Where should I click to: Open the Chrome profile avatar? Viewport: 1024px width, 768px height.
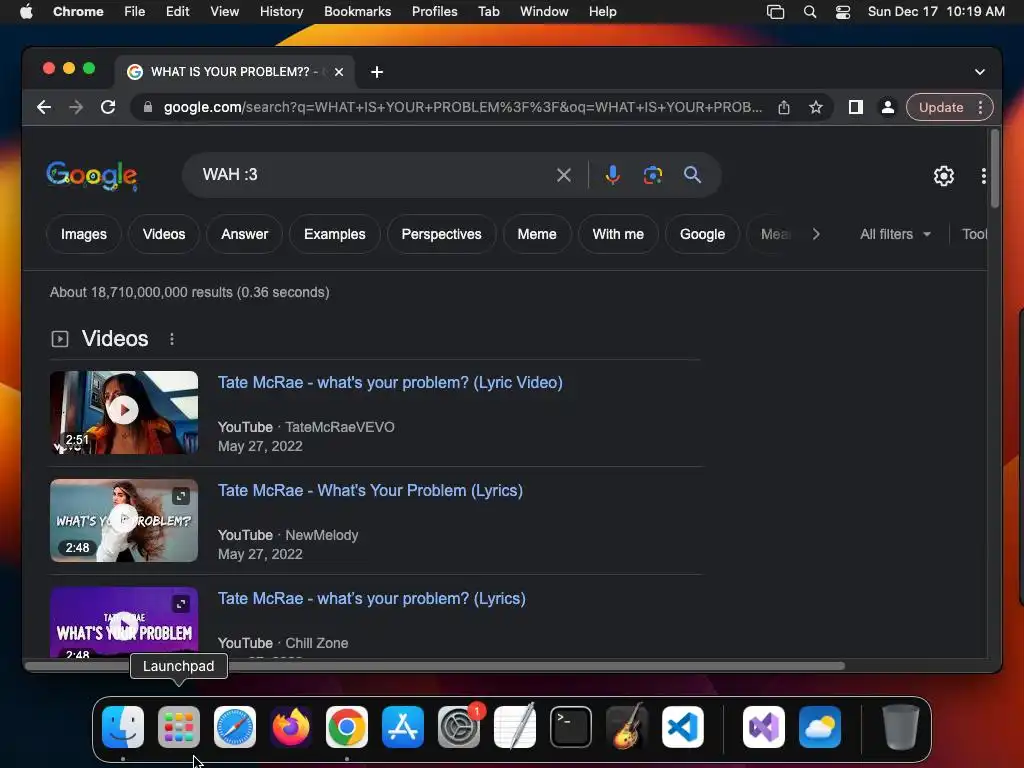(x=888, y=107)
